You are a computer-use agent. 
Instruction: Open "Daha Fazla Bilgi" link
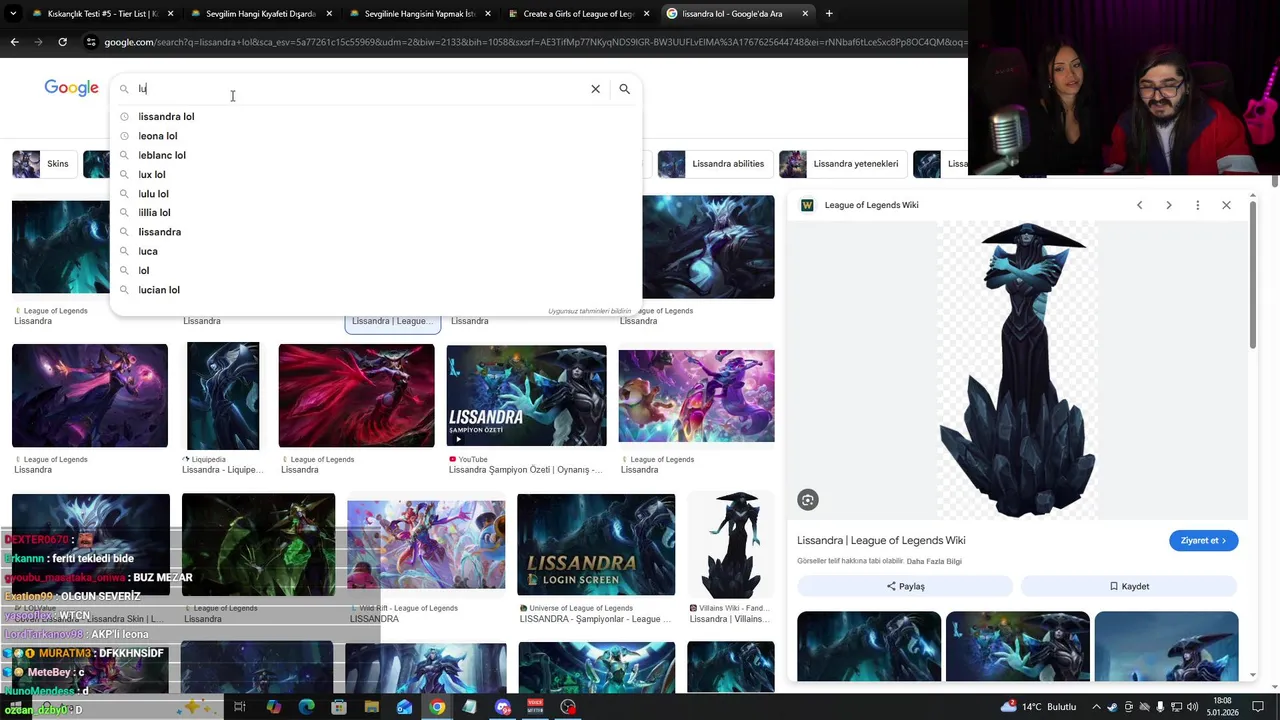click(934, 562)
